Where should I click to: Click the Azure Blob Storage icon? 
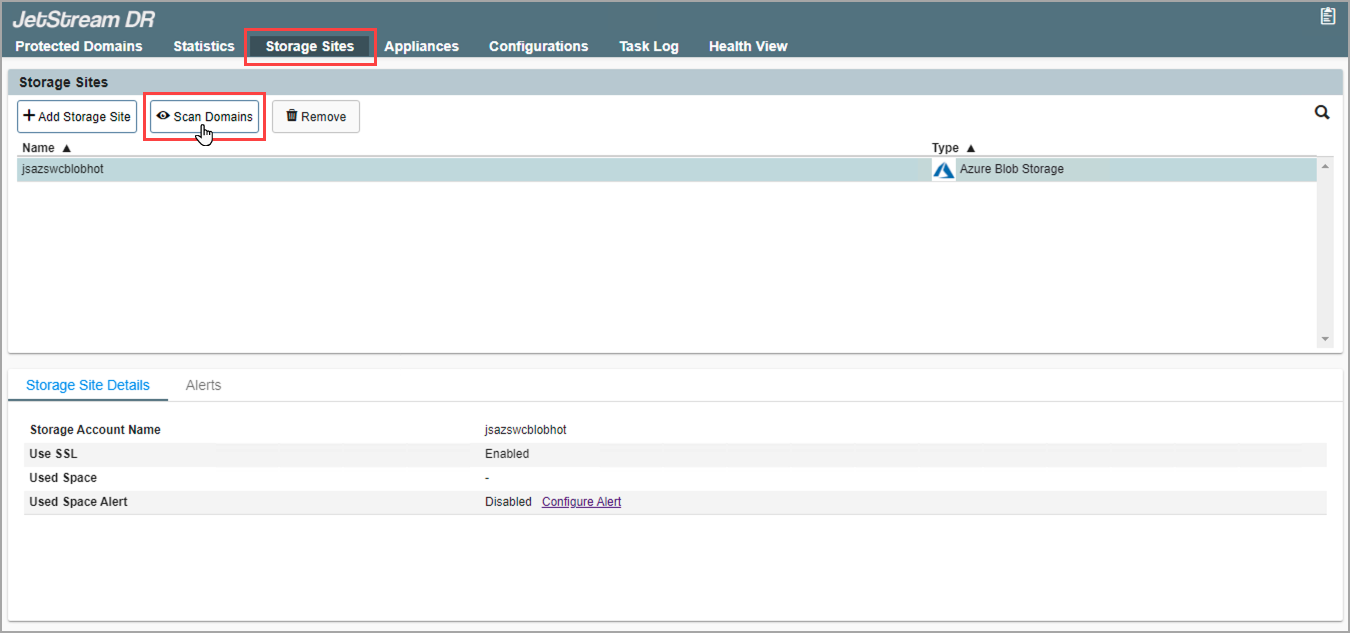(x=943, y=170)
